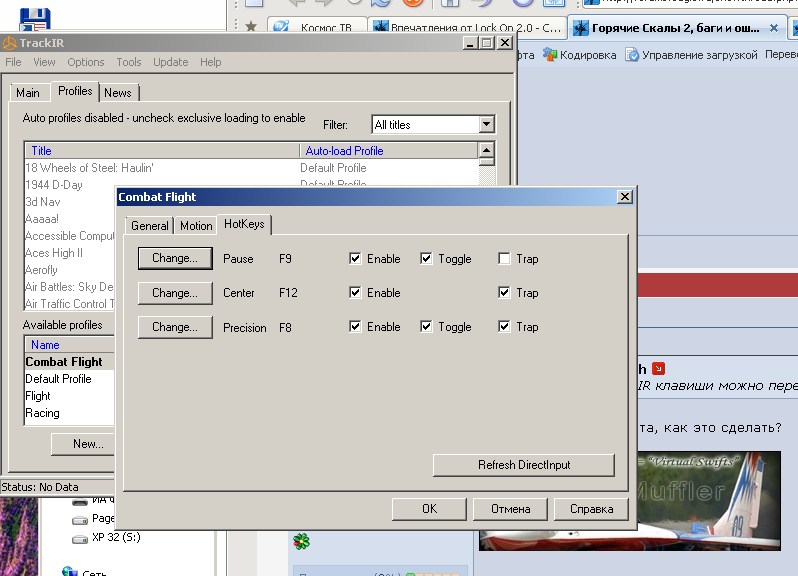Click Change button for Pause hotkey
This screenshot has width=798, height=576.
click(x=175, y=258)
